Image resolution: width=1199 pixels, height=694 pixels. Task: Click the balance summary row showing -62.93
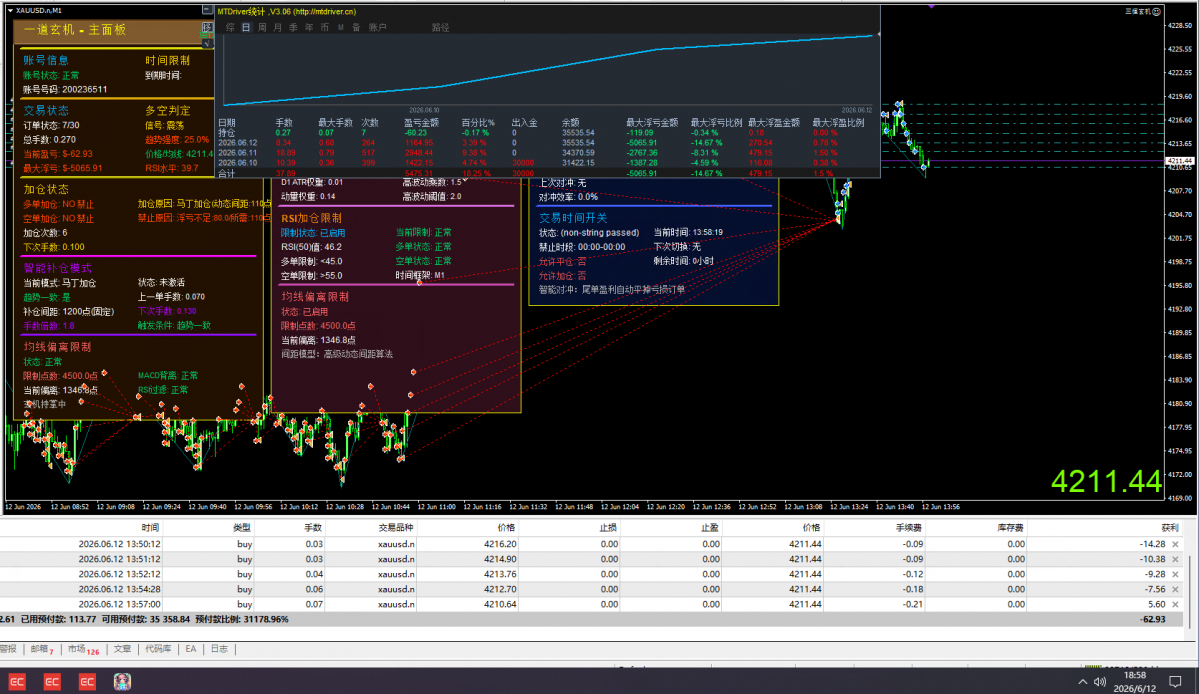coord(591,619)
